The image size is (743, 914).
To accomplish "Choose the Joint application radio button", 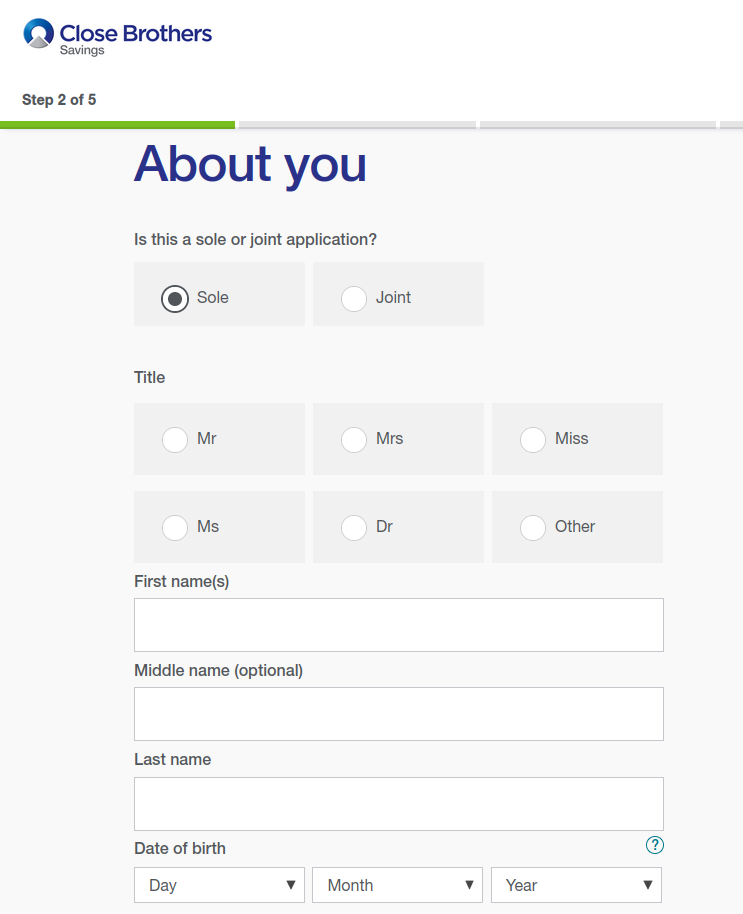I will 354,298.
